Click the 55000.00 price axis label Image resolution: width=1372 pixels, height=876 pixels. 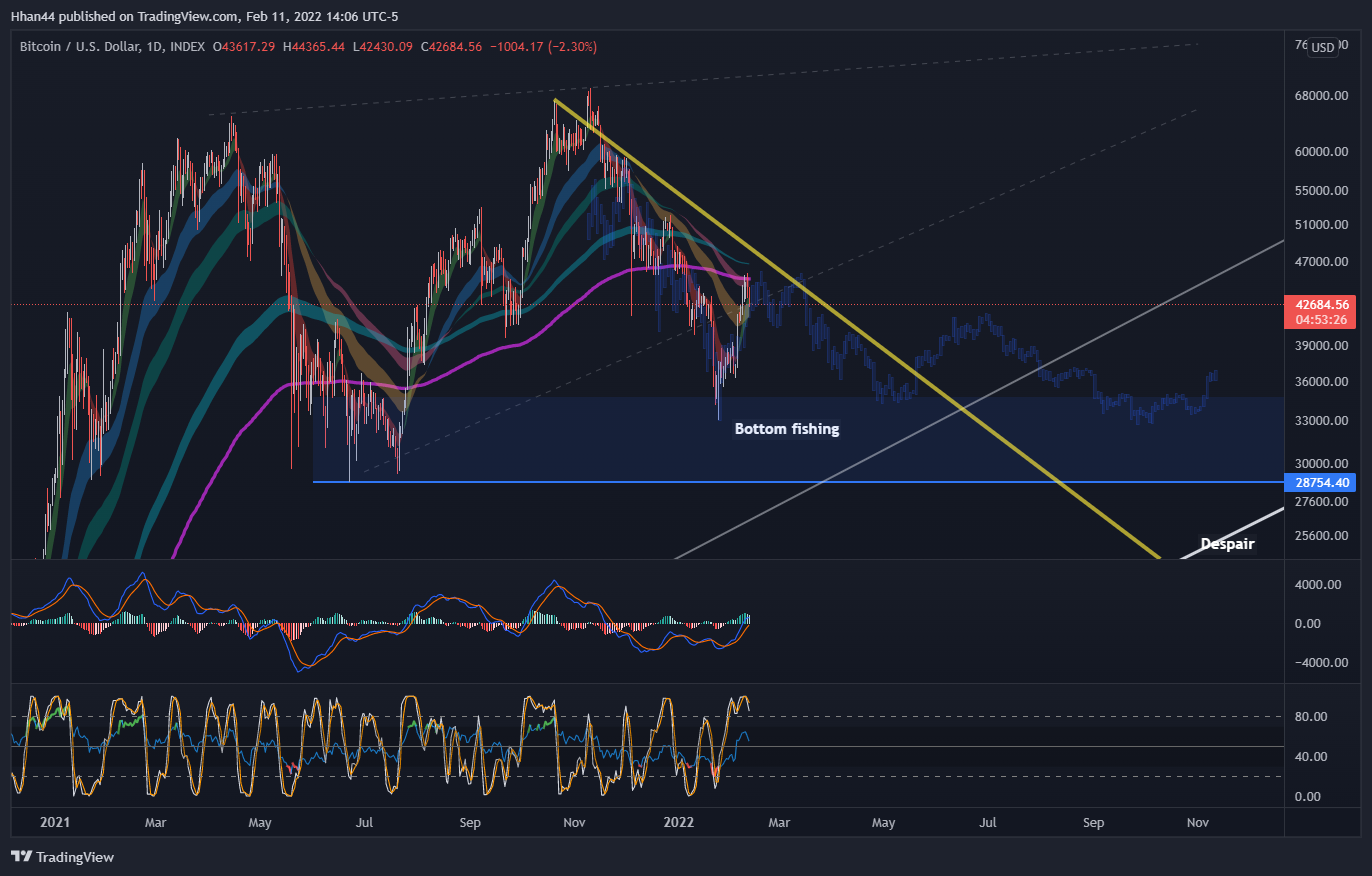(x=1320, y=190)
